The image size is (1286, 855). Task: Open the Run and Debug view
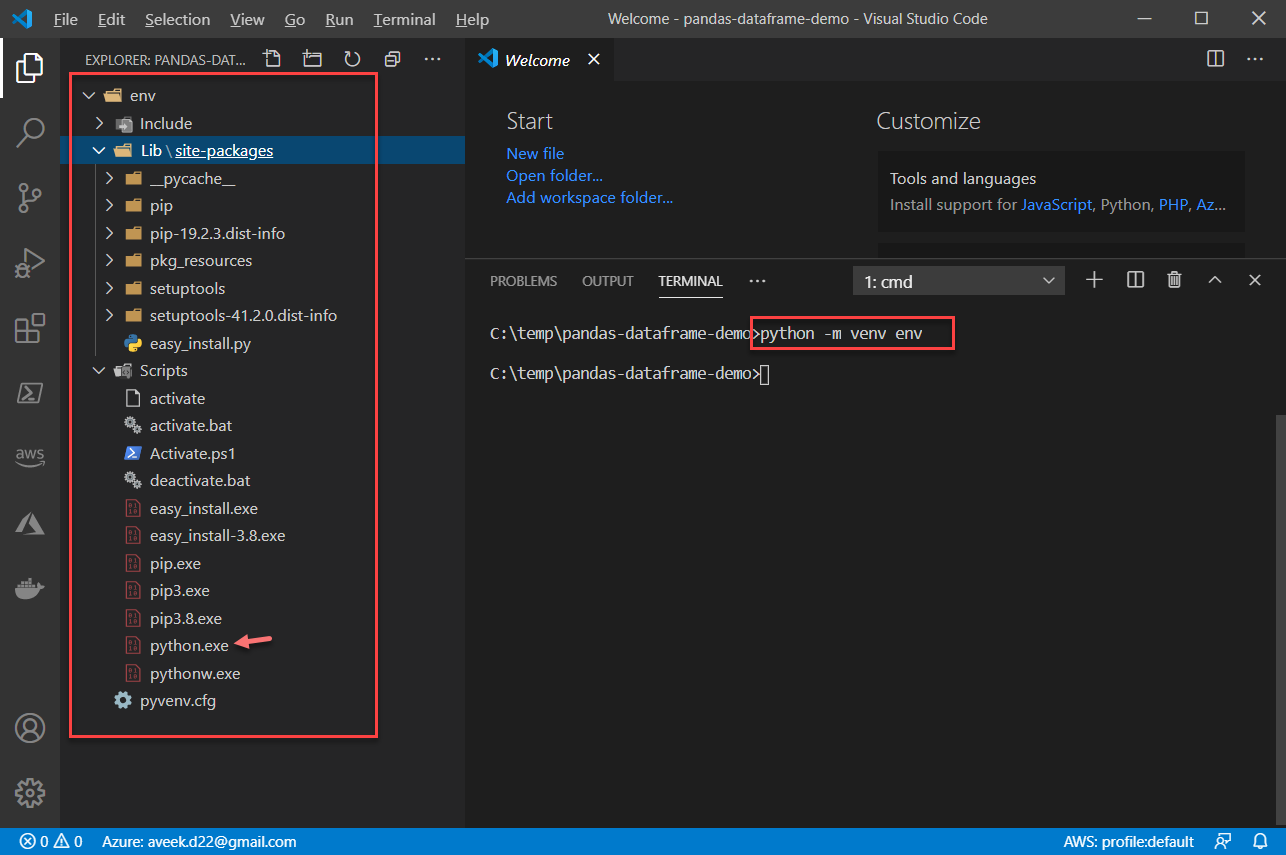pos(30,262)
